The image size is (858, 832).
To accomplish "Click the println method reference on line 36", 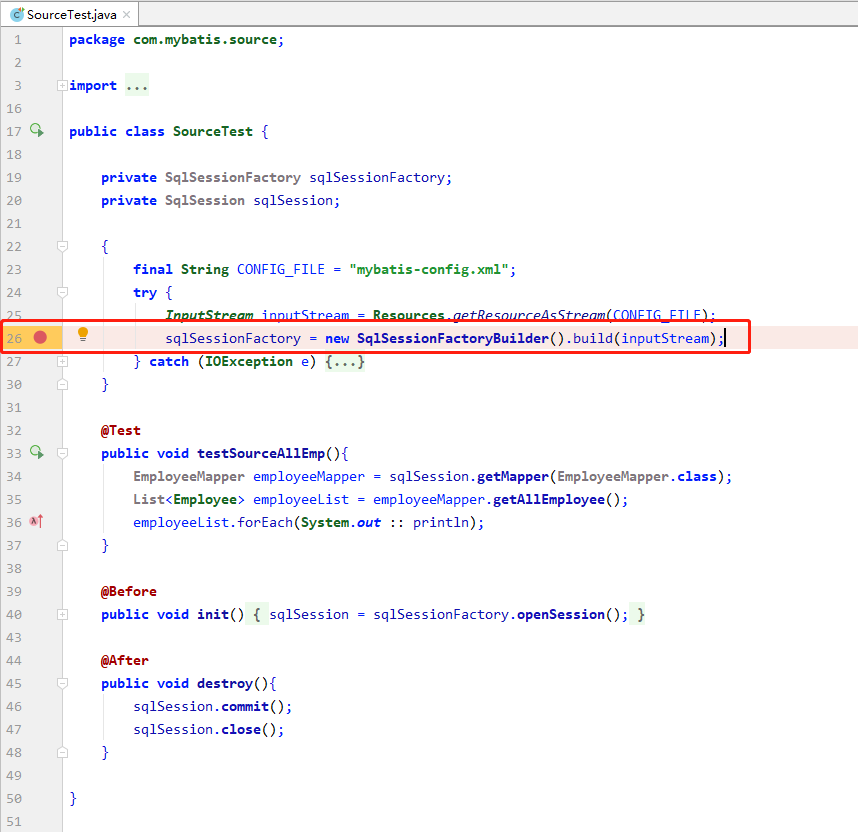I will (441, 522).
